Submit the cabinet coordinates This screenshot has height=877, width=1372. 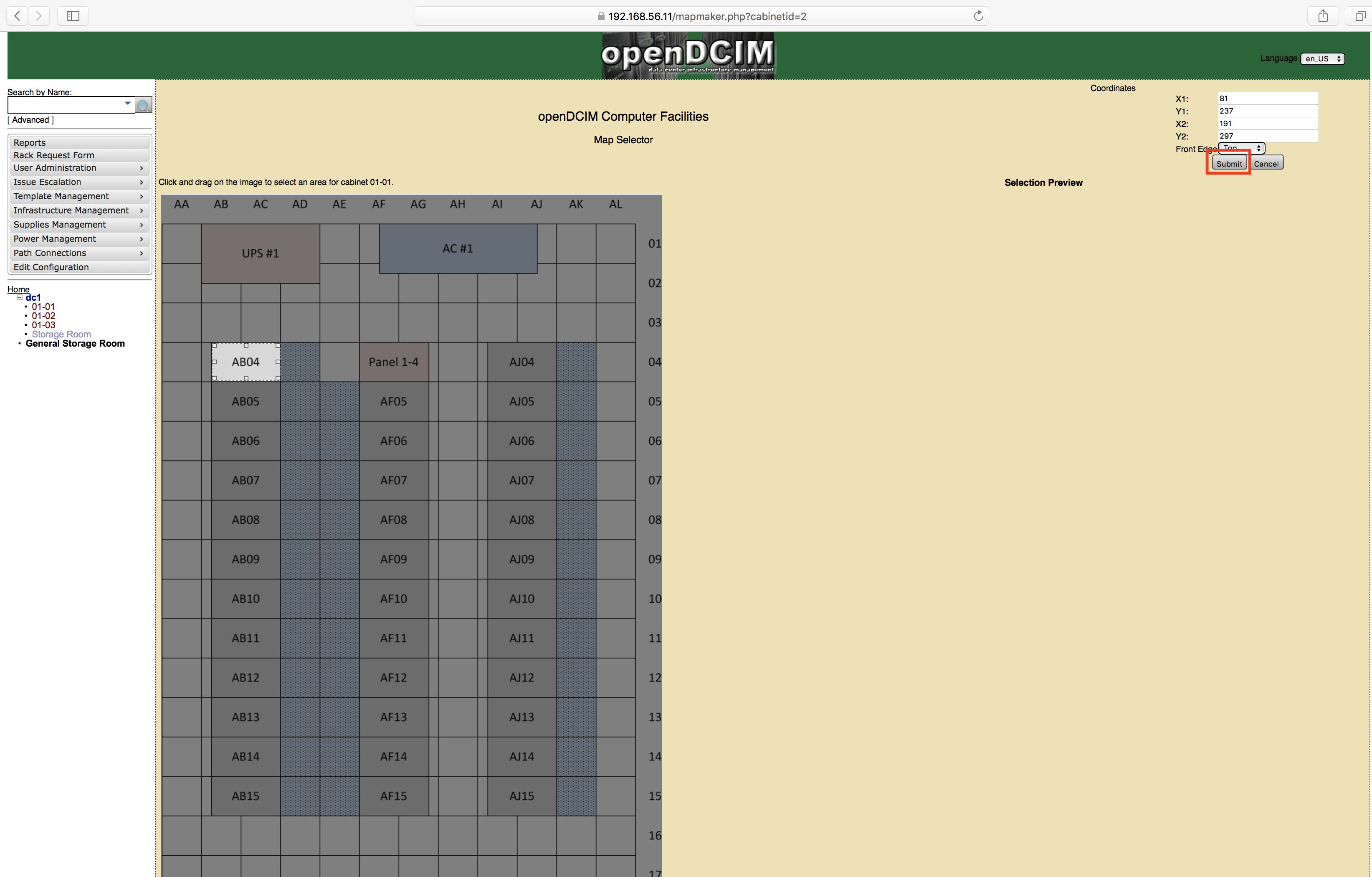(1229, 164)
